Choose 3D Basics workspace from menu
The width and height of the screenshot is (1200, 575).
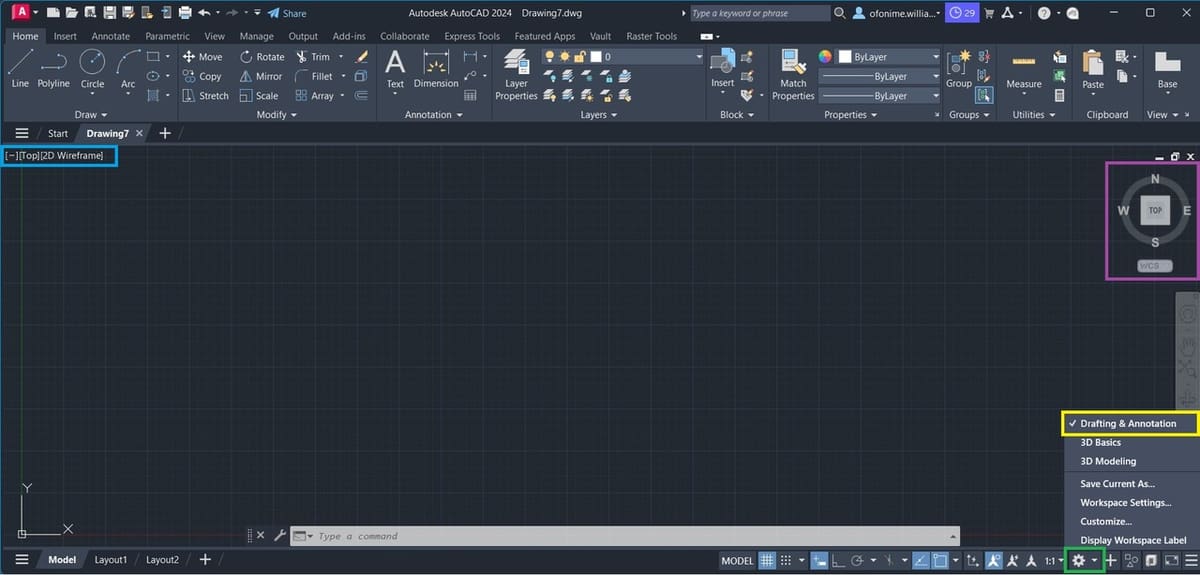(x=1100, y=442)
